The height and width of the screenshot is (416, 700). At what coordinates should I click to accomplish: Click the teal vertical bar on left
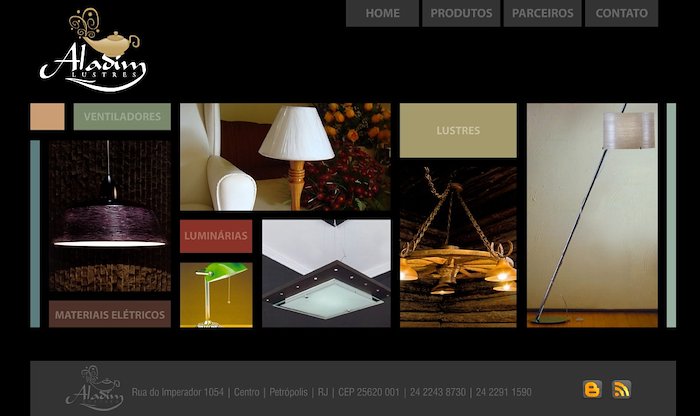35,234
